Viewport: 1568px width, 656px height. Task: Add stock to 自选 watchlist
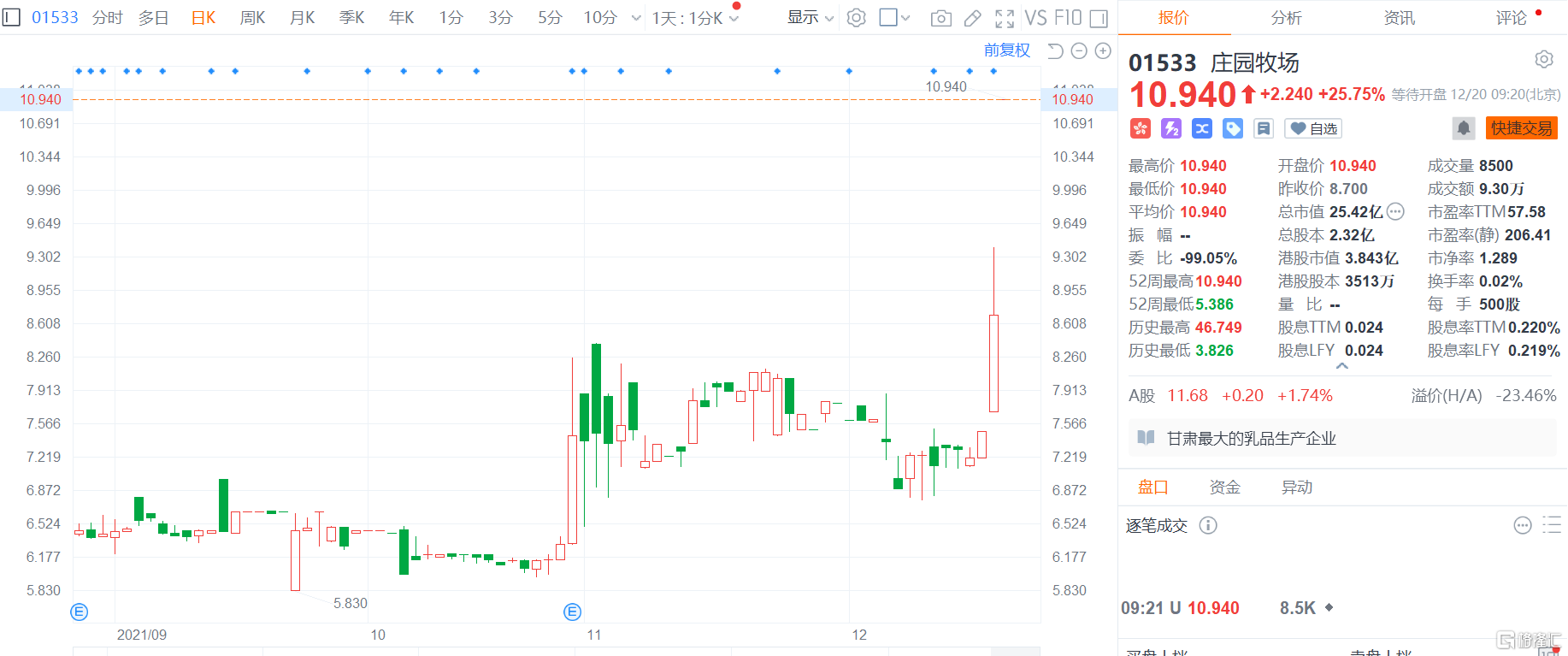tap(1313, 128)
